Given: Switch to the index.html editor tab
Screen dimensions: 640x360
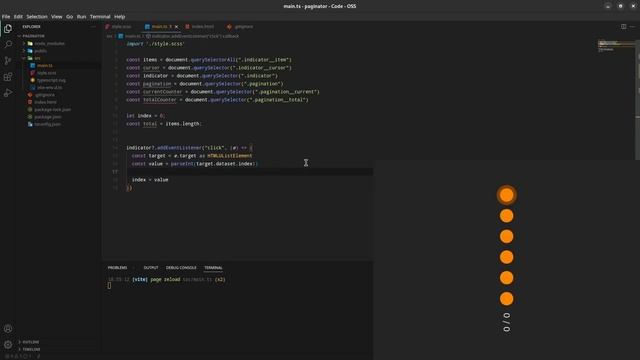Looking at the screenshot, I should pos(202,27).
